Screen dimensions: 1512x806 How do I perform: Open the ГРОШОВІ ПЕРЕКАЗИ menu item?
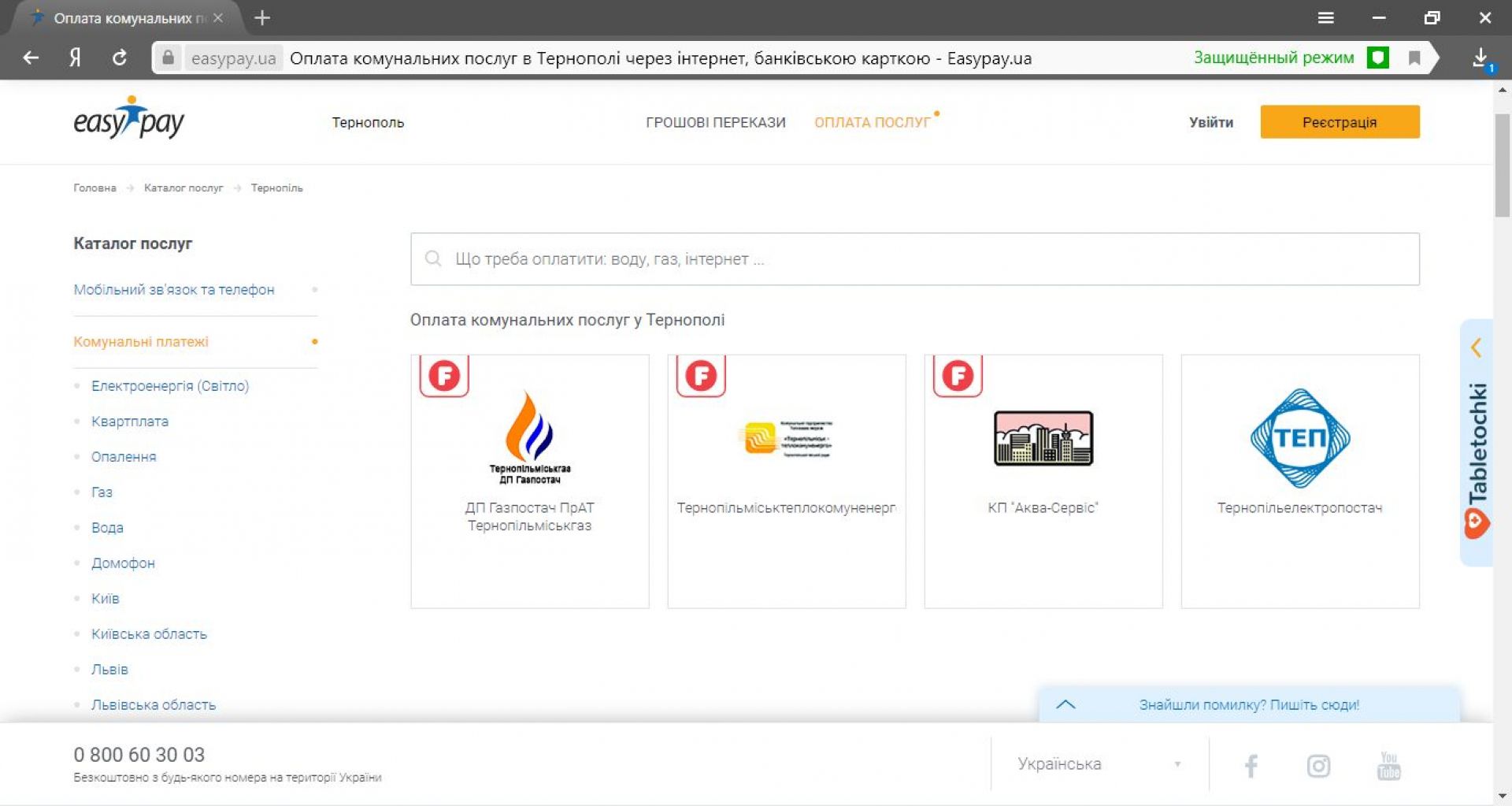click(x=715, y=122)
